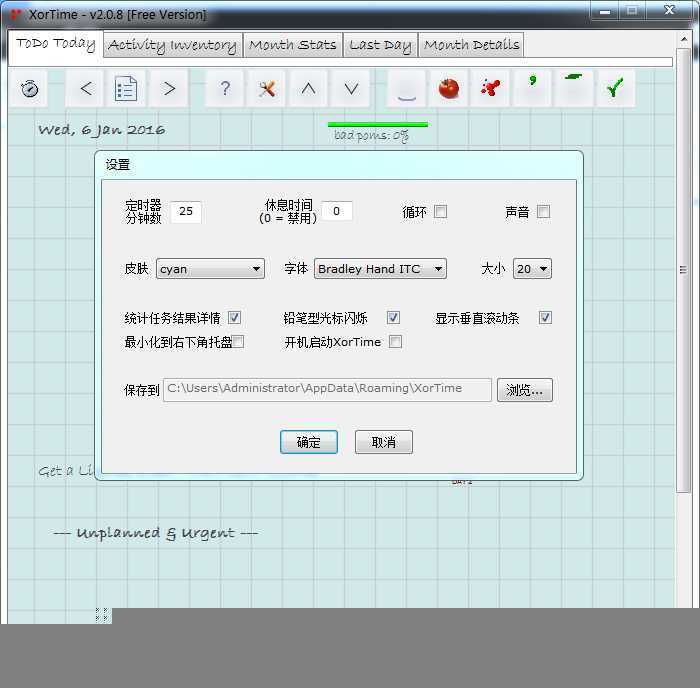Open the 大小 size dropdown showing 20
The height and width of the screenshot is (688, 700).
(x=532, y=269)
